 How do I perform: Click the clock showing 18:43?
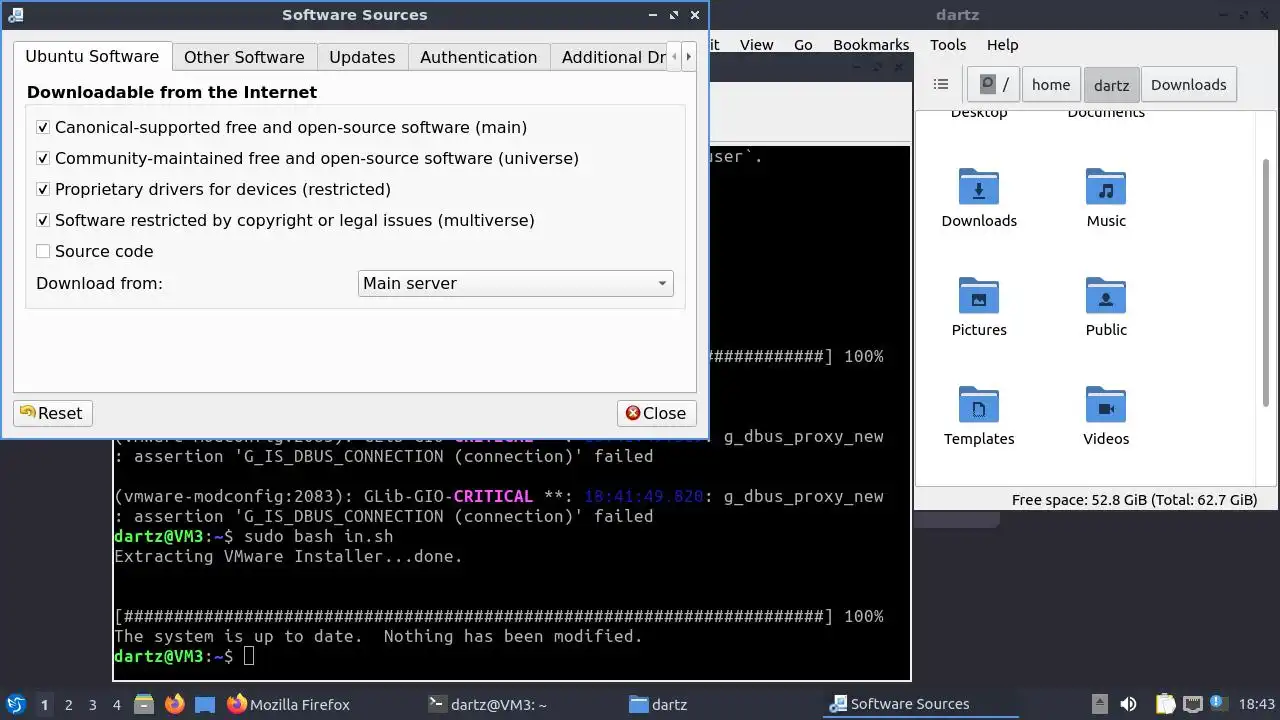(x=1257, y=704)
